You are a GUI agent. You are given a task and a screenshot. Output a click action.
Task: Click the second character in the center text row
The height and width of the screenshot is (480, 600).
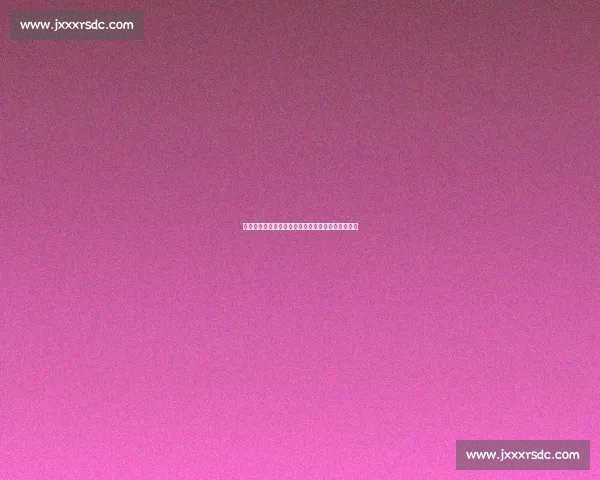250,226
